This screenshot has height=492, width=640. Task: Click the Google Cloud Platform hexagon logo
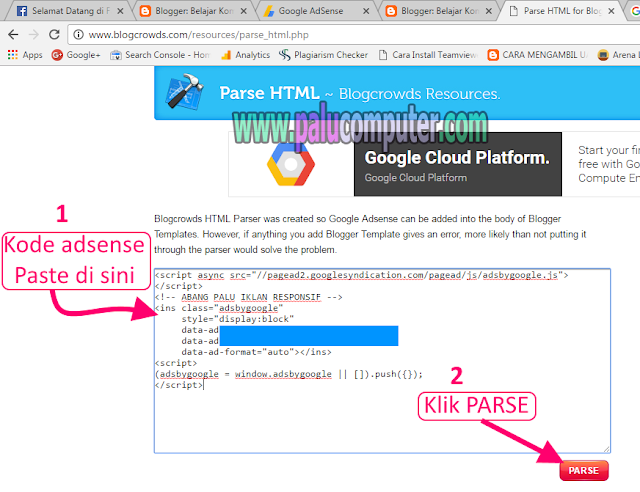291,164
